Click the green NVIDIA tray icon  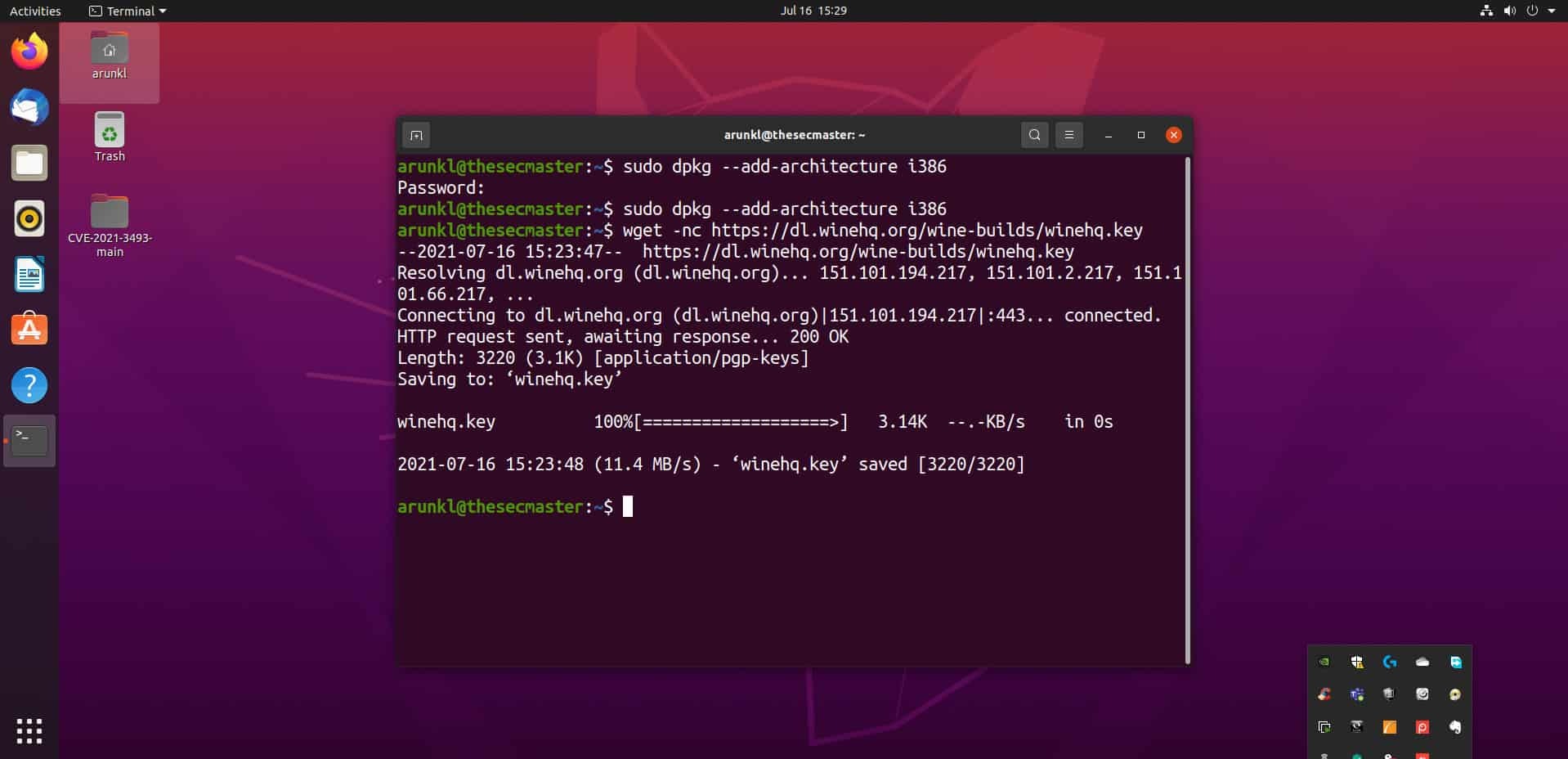1324,662
